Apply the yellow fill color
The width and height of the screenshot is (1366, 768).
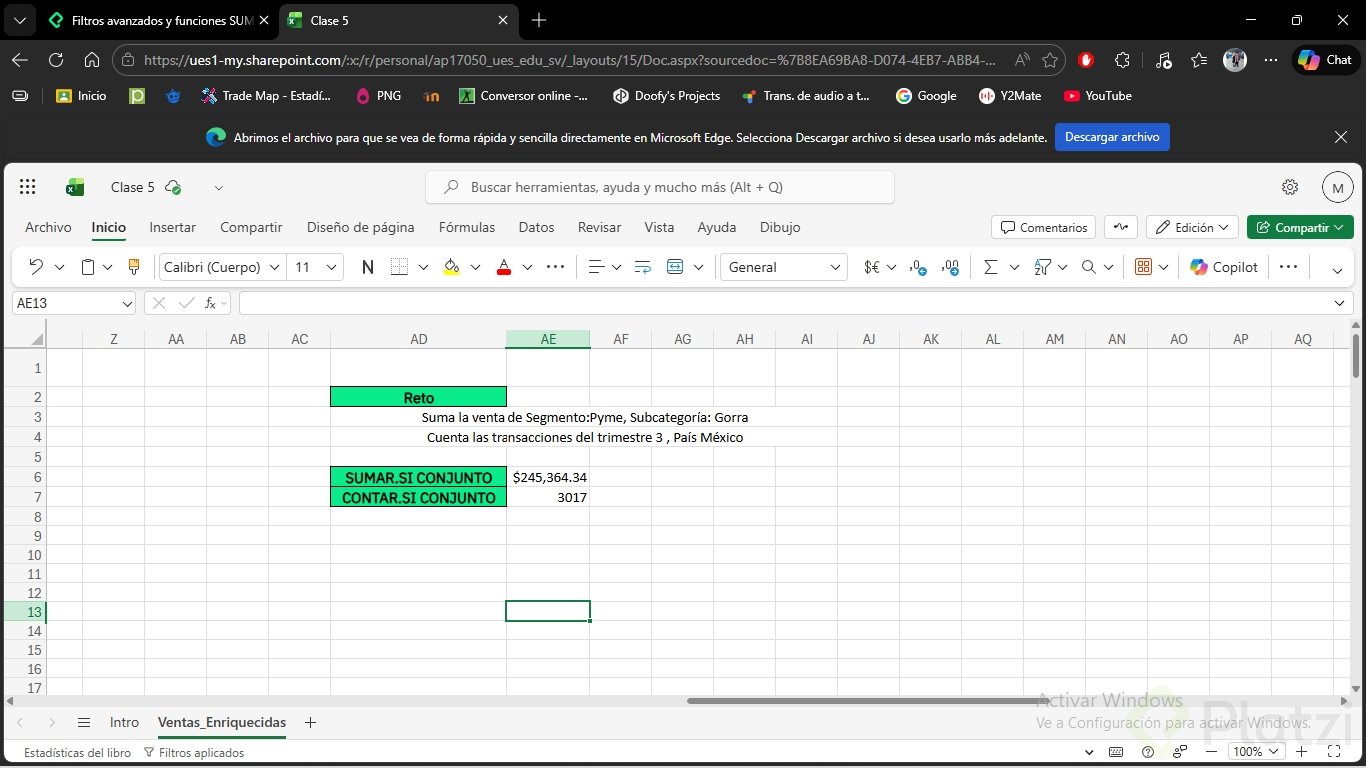(x=451, y=267)
